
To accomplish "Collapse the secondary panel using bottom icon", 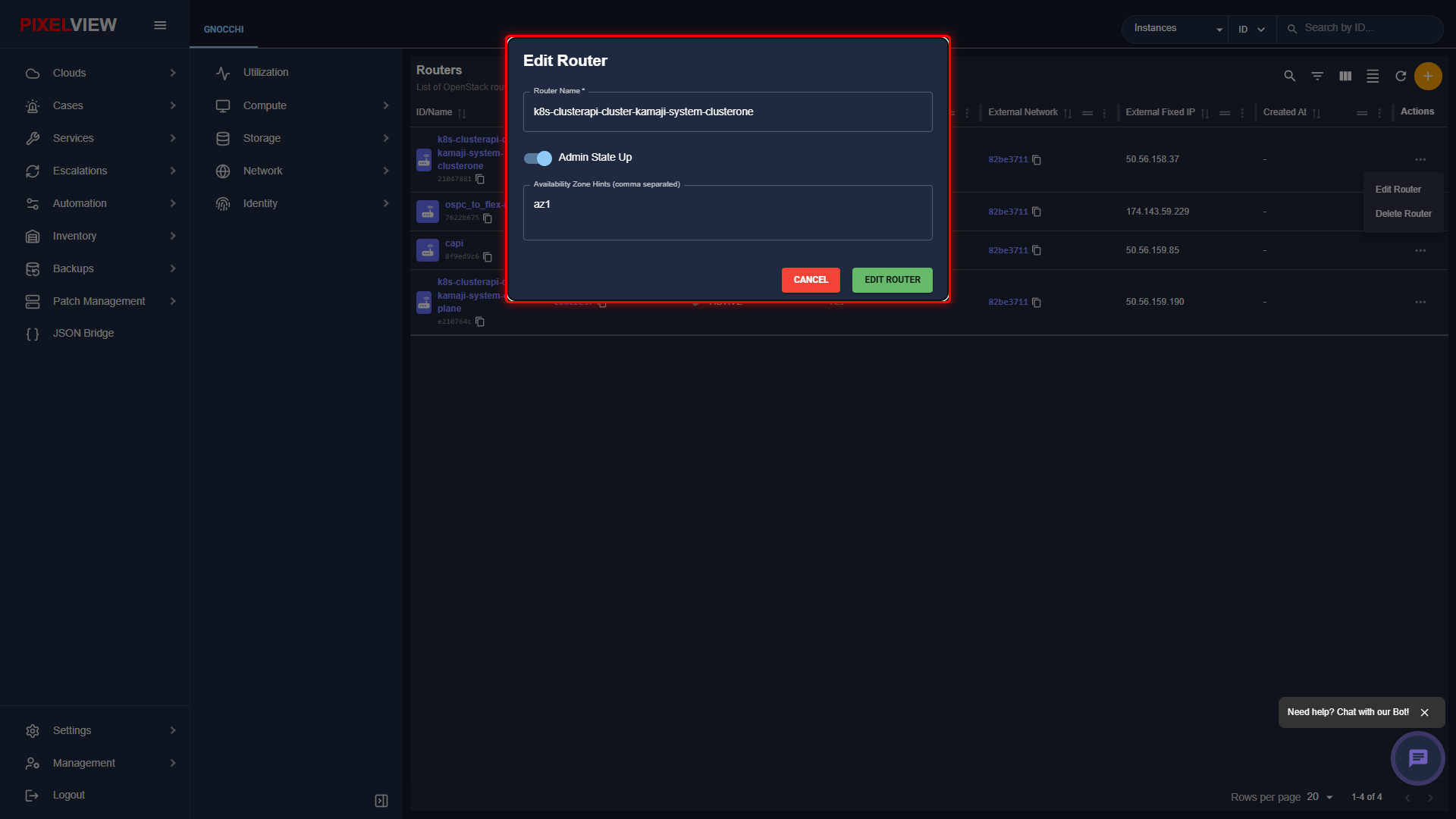I will click(381, 801).
